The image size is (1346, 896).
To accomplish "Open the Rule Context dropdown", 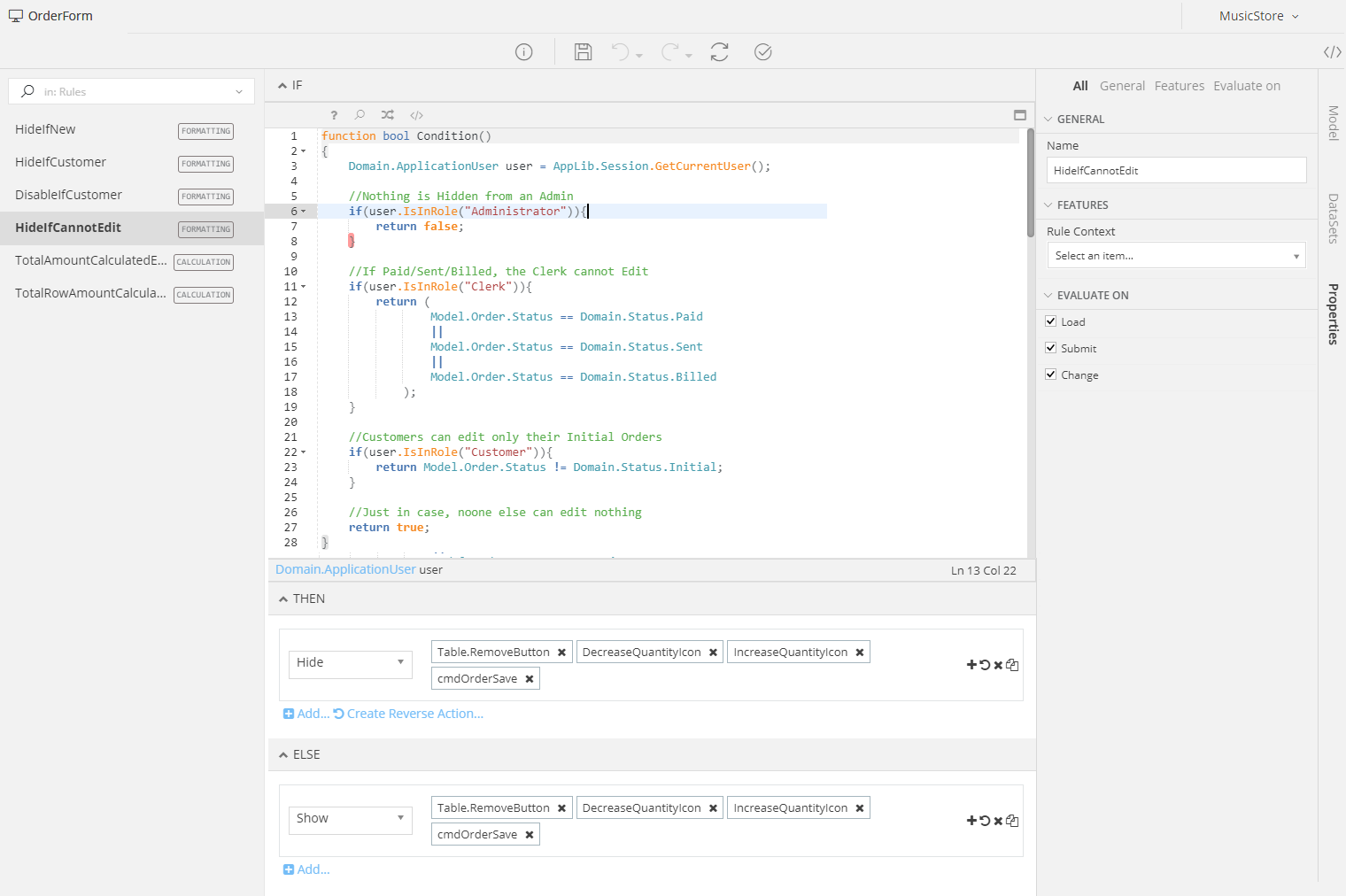I will click(x=1176, y=256).
